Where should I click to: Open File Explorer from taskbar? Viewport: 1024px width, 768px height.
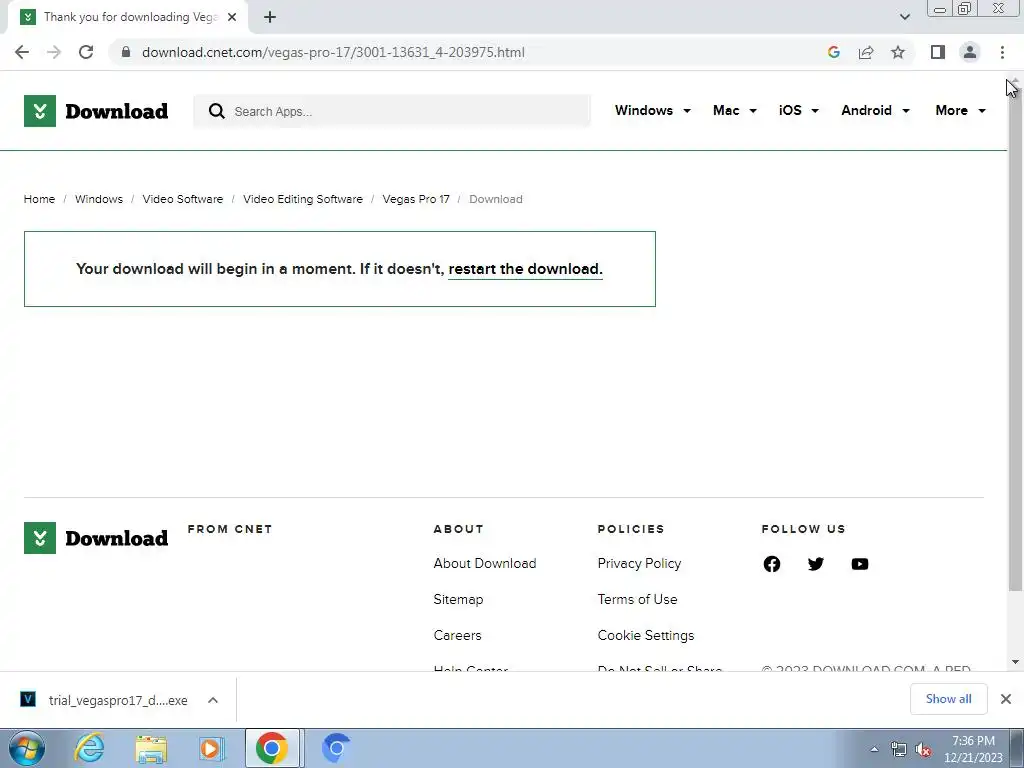[151, 748]
